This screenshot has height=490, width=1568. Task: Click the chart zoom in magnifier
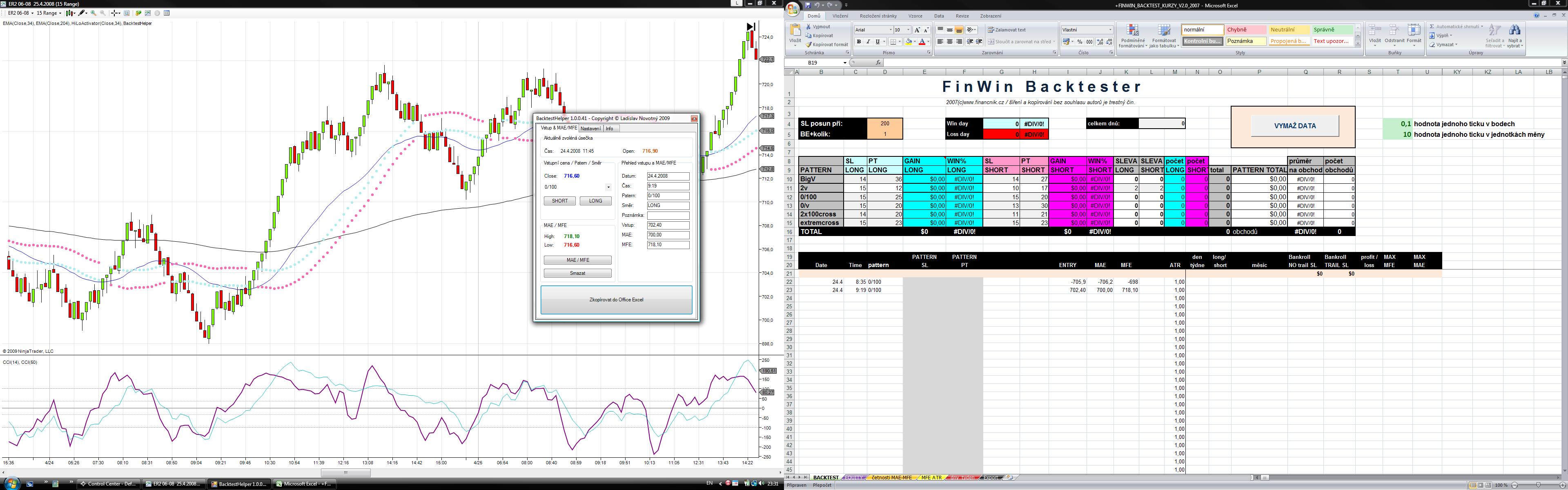point(93,13)
